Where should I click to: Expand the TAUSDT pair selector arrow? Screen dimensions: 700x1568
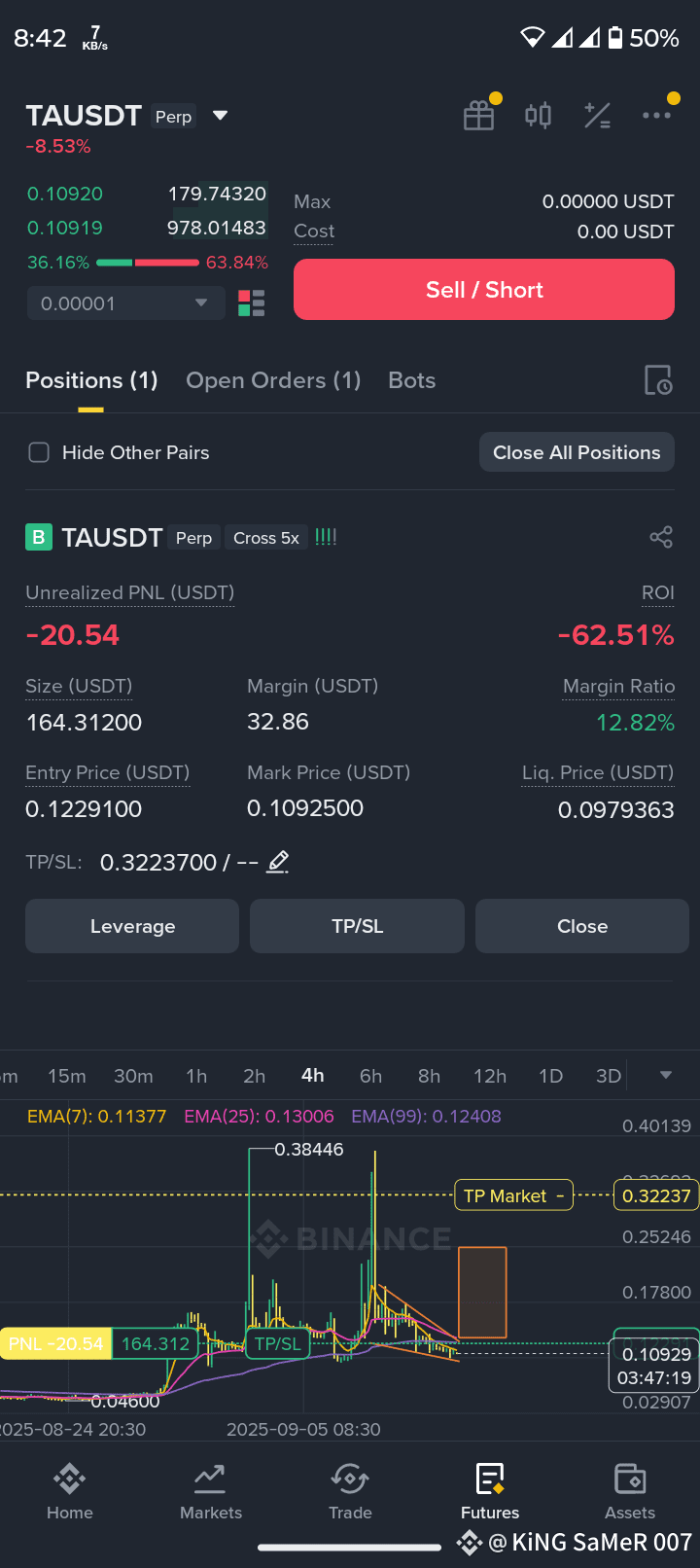(221, 116)
